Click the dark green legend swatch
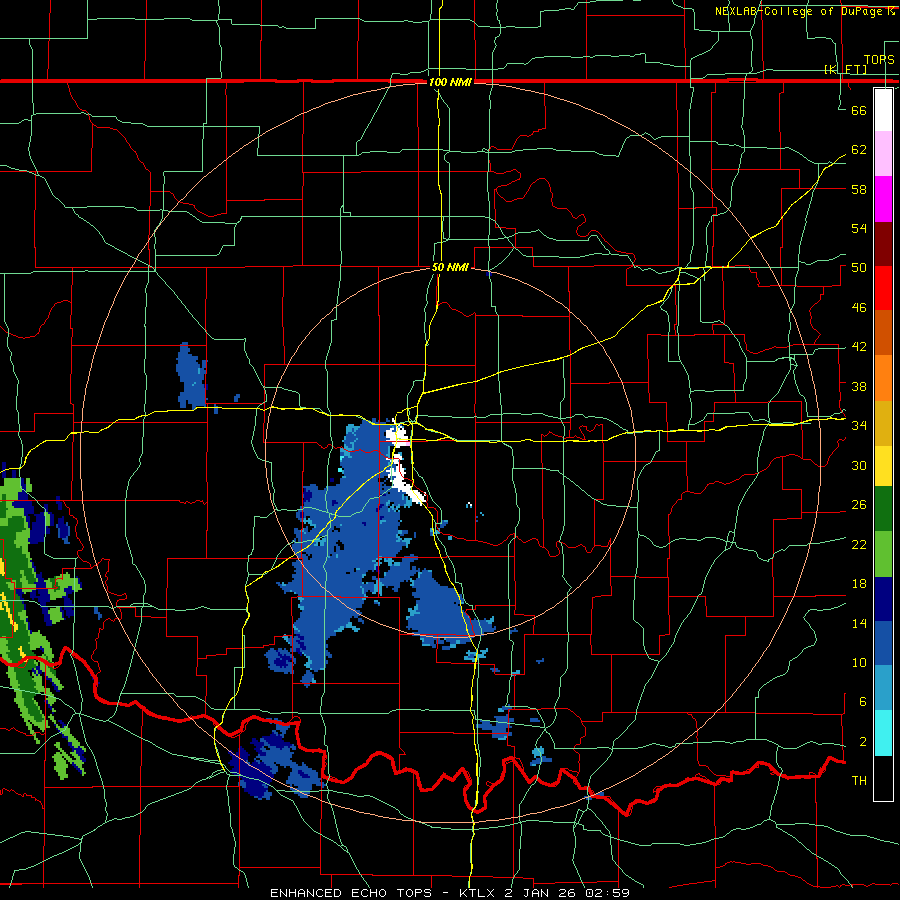This screenshot has height=900, width=900. [x=883, y=509]
